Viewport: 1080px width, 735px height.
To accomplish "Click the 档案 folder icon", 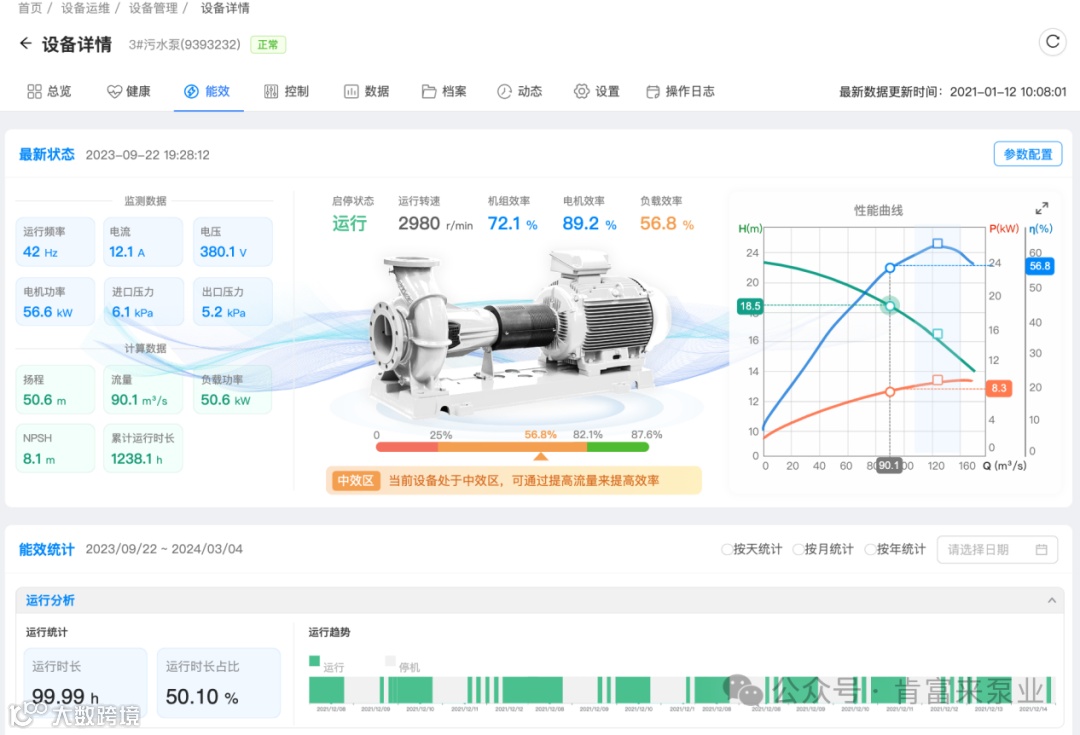I will 429,91.
